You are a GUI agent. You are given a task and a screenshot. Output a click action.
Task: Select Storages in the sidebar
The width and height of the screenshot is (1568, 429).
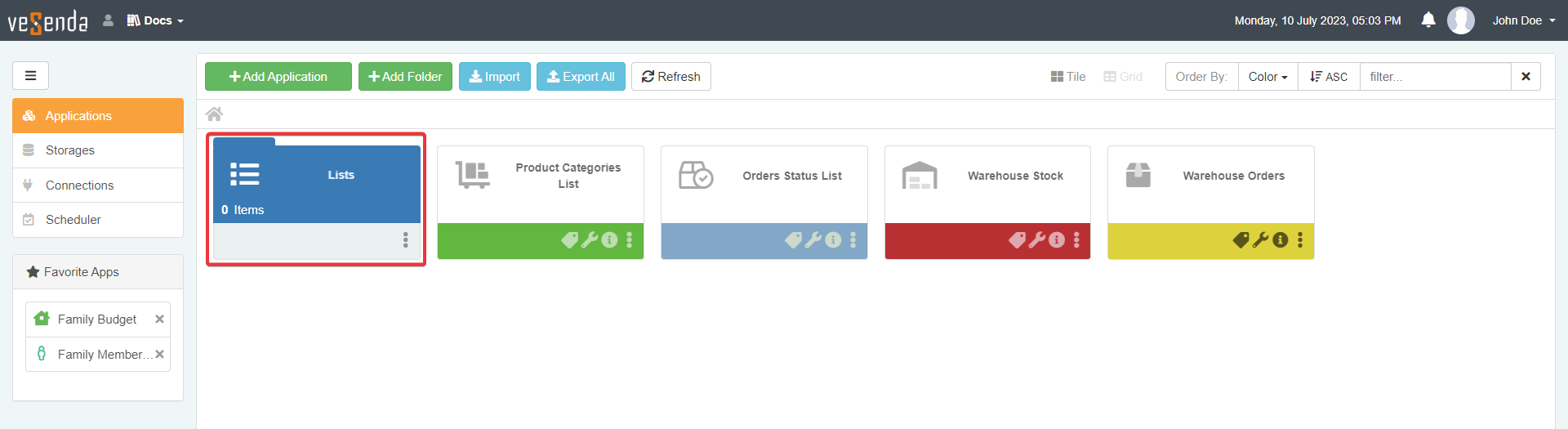point(70,150)
